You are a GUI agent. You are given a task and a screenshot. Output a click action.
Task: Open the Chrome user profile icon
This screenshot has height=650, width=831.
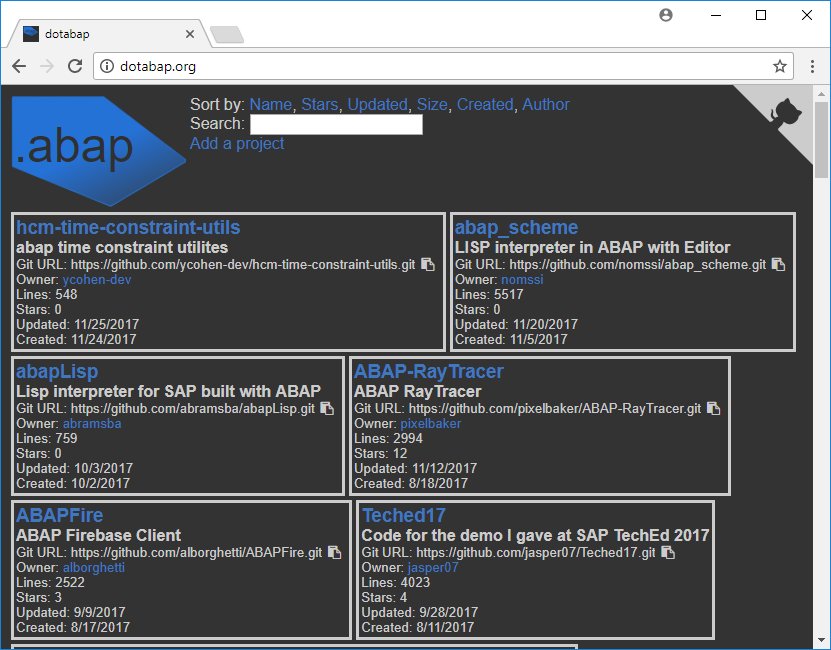click(x=666, y=15)
